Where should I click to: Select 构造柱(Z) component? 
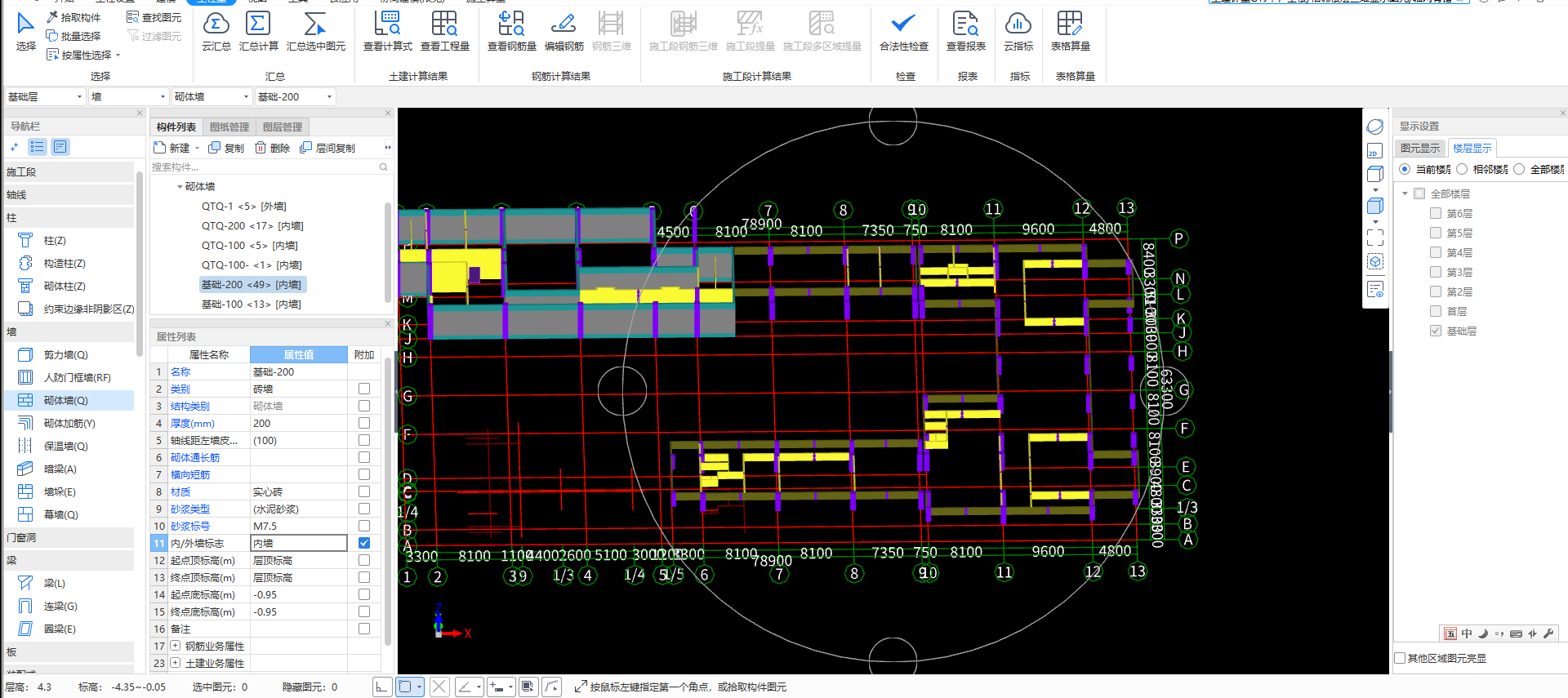(x=64, y=264)
